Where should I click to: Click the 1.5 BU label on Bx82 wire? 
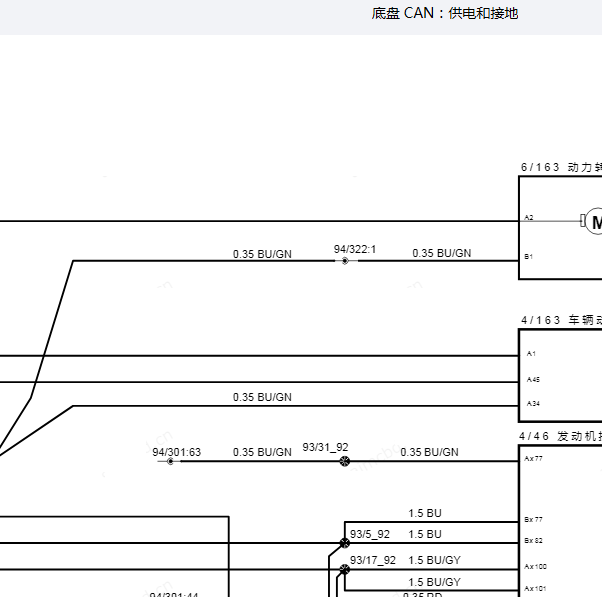point(425,534)
